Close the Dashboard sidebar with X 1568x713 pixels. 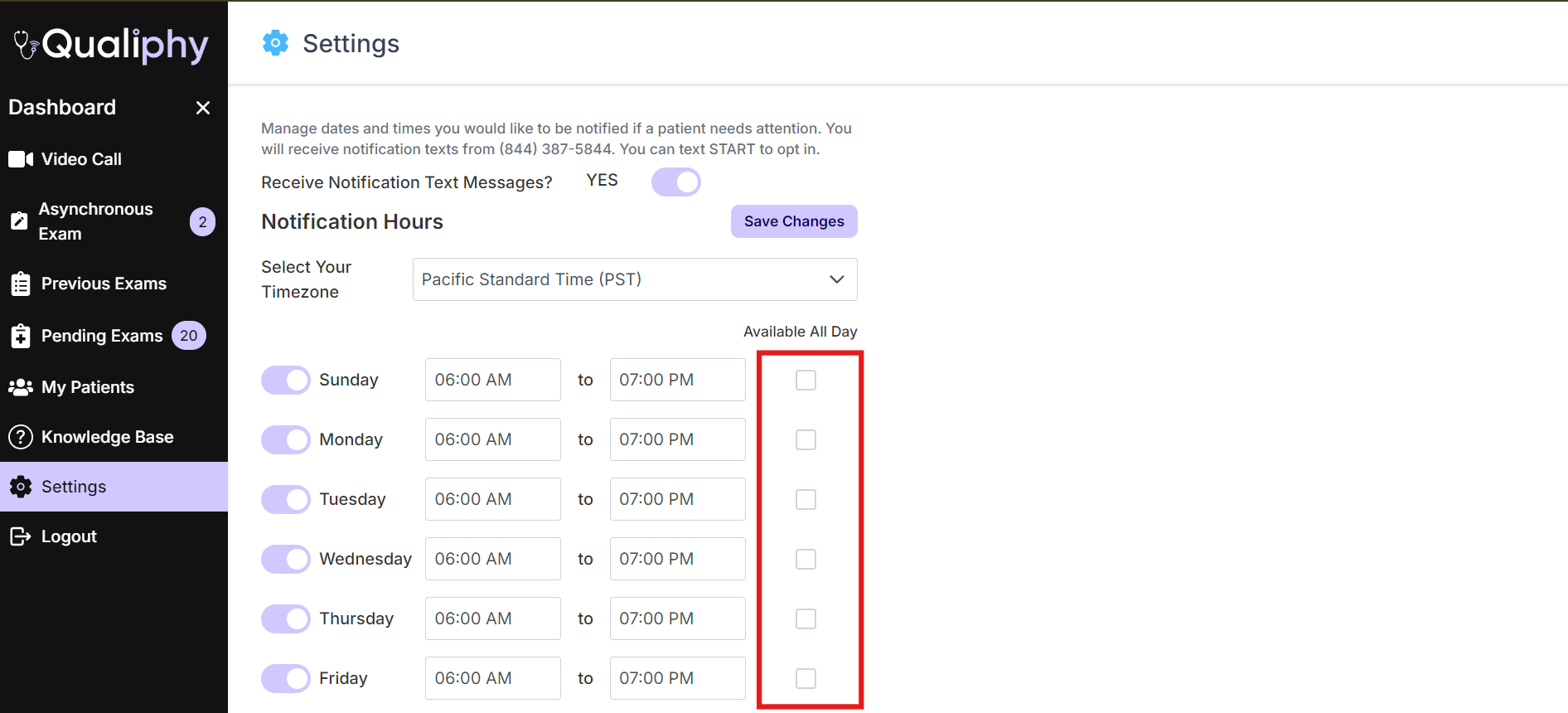(203, 108)
